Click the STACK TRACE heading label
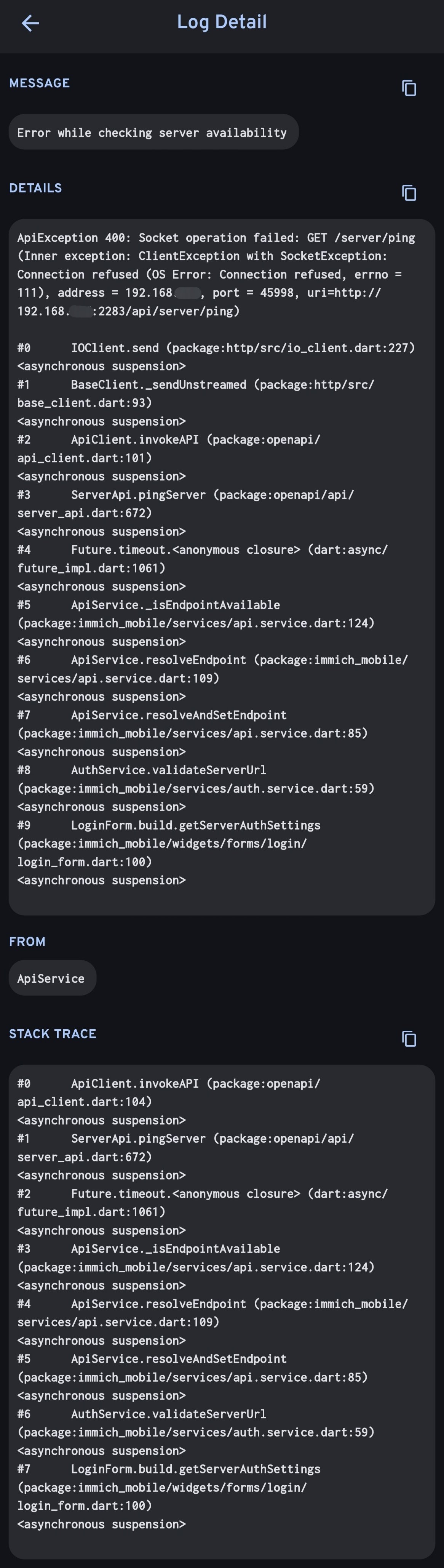This screenshot has width=444, height=1568. tap(52, 1034)
